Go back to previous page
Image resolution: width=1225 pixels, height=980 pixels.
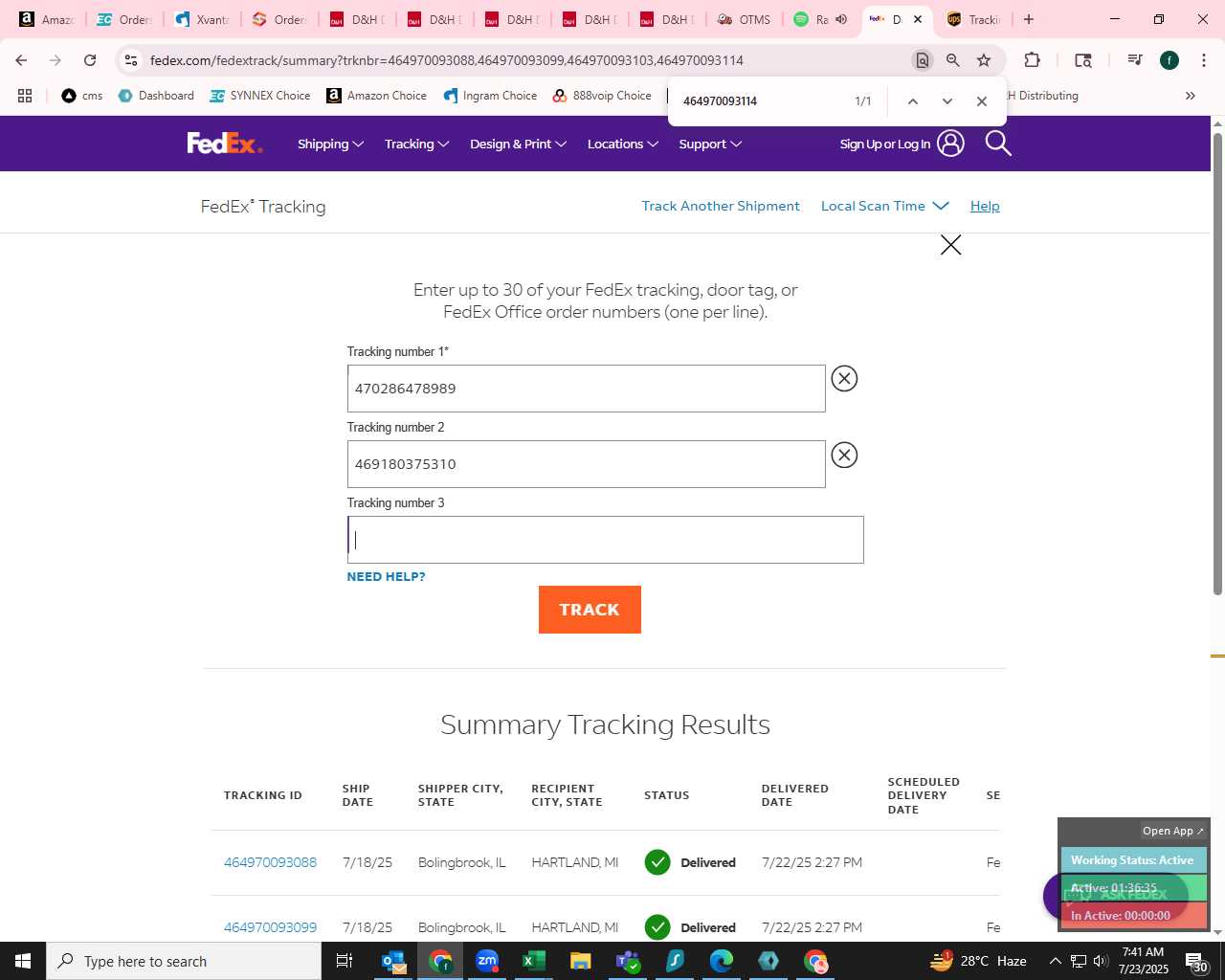21,60
